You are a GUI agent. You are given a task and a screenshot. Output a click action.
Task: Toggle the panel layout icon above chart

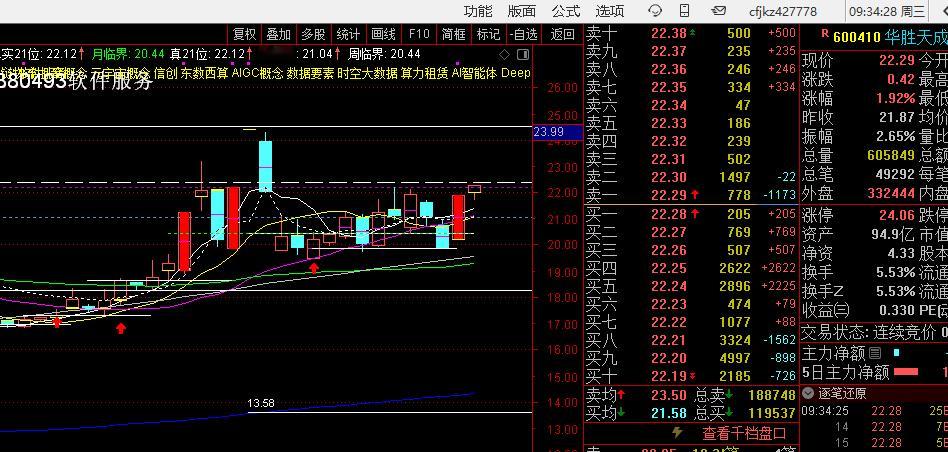point(523,55)
